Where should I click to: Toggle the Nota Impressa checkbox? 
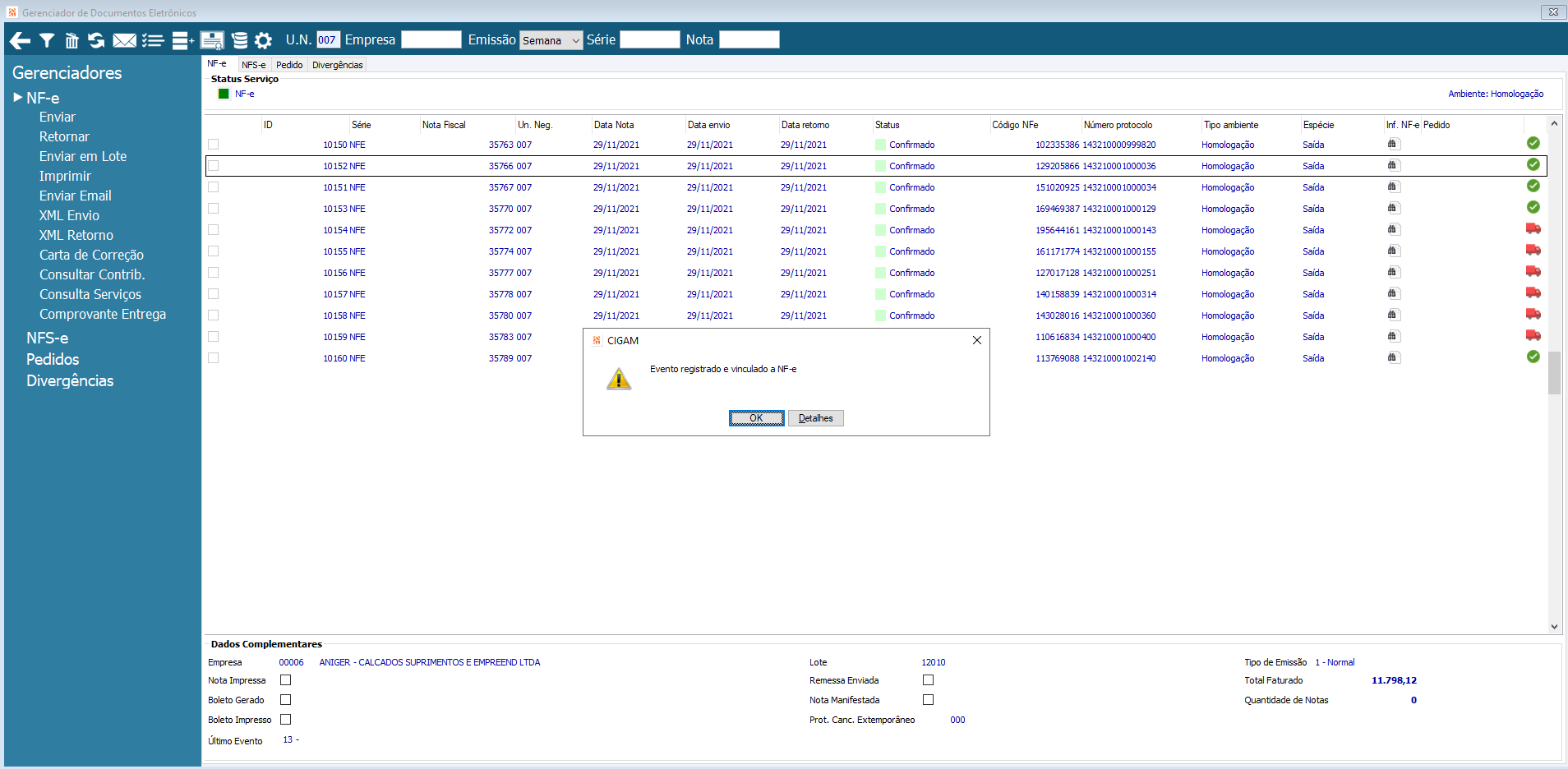pyautogui.click(x=286, y=680)
